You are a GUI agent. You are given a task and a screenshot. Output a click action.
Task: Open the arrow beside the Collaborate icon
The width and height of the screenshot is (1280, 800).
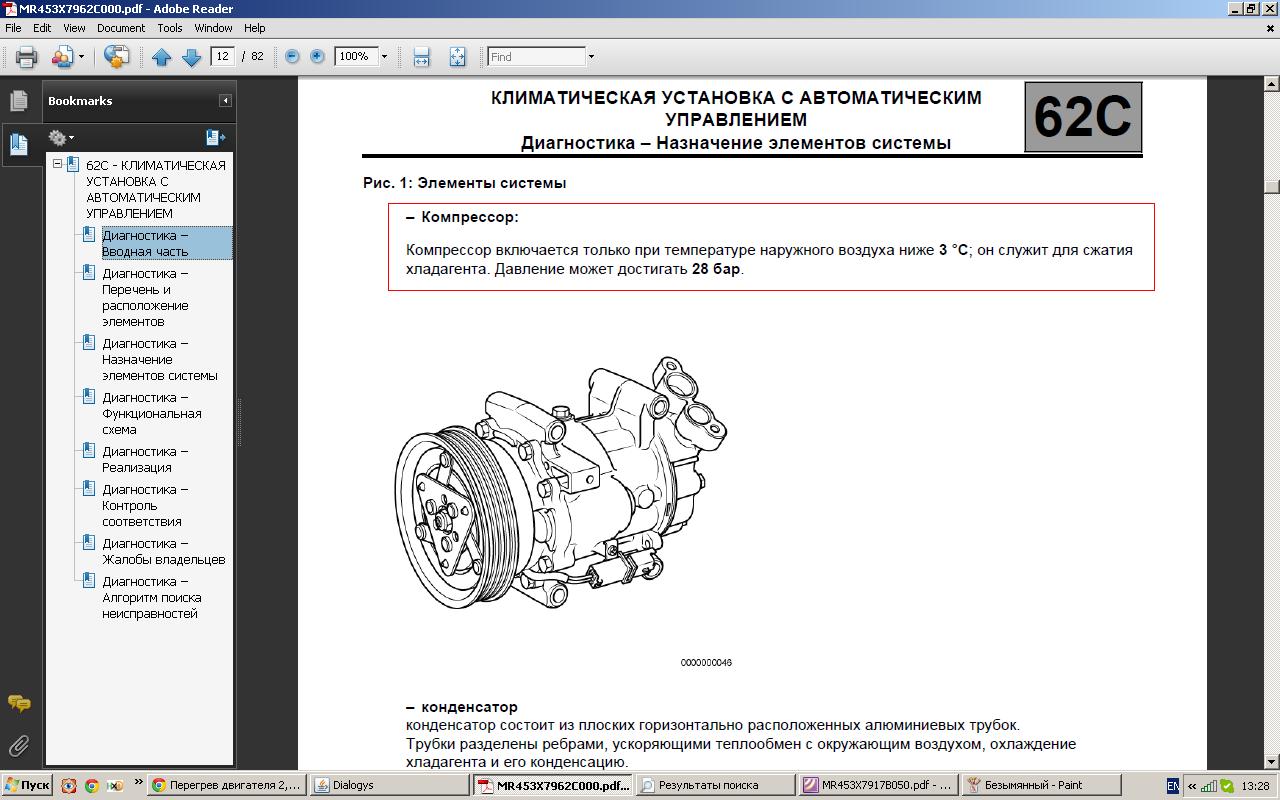tap(81, 57)
